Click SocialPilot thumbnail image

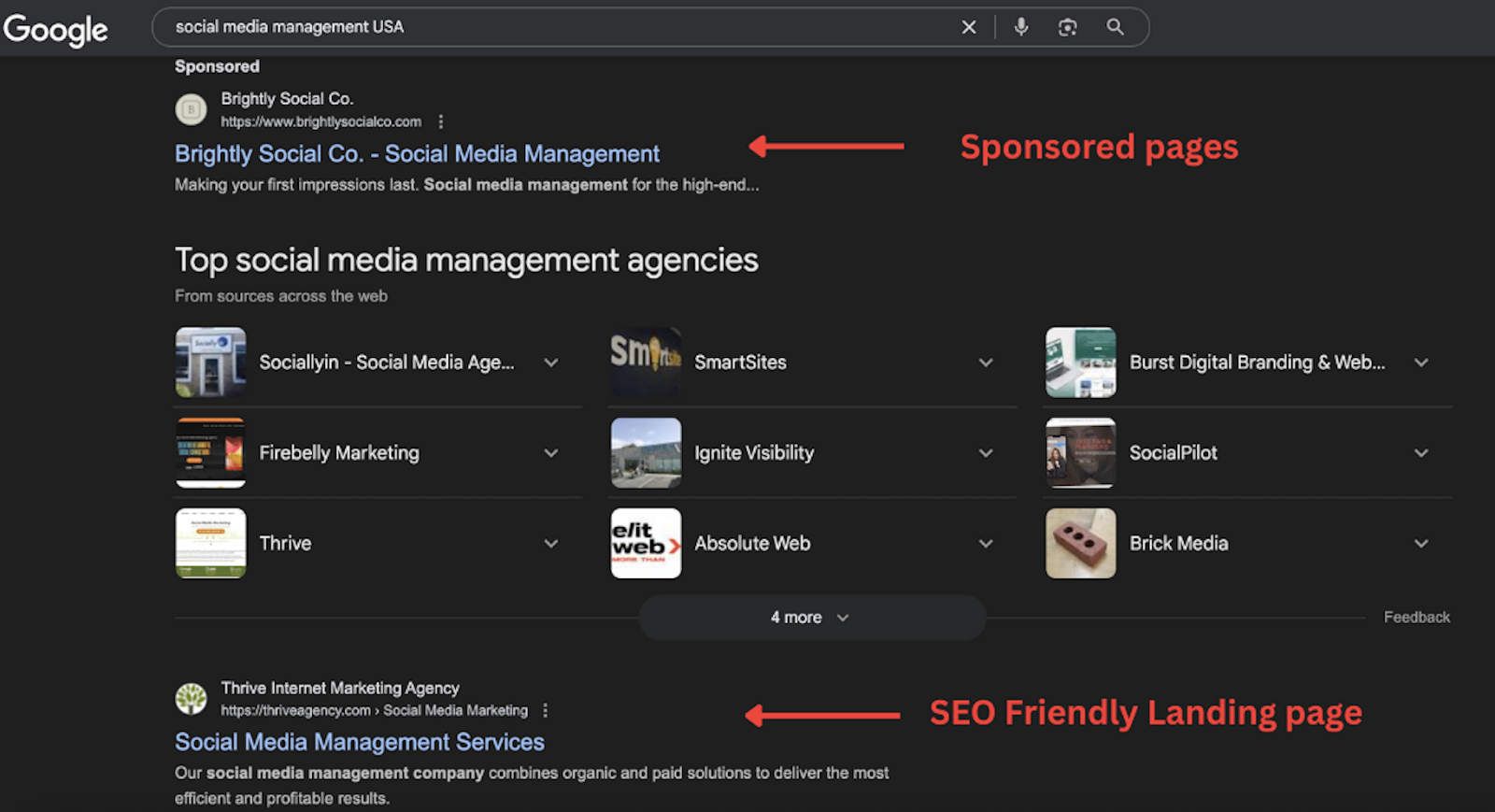1080,452
